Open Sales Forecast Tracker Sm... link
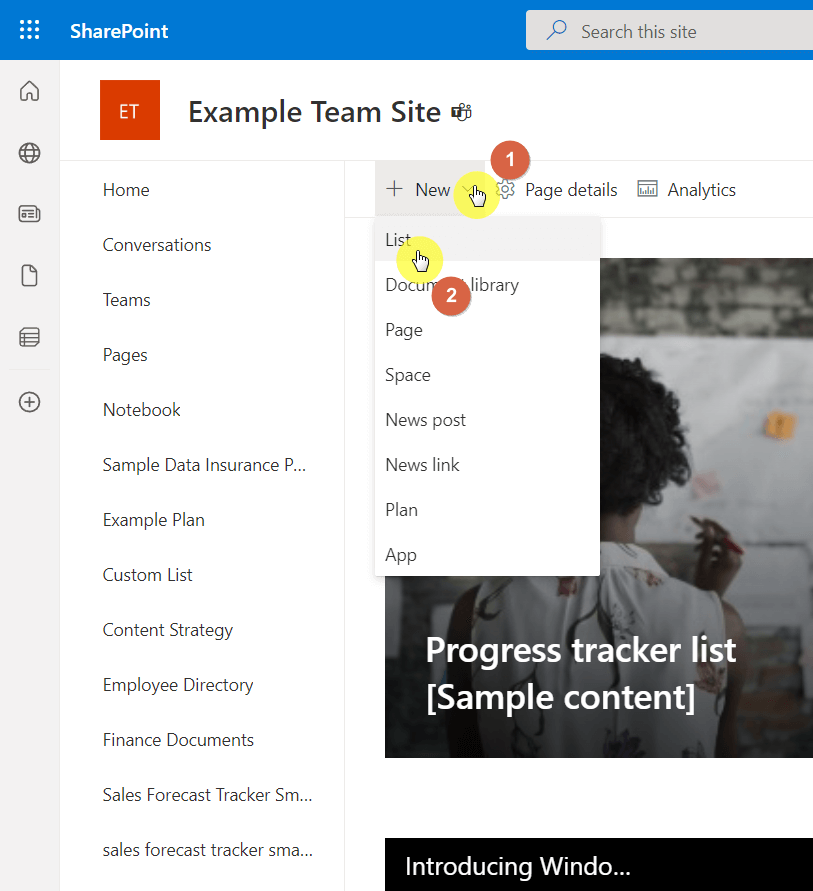813x891 pixels. click(207, 795)
